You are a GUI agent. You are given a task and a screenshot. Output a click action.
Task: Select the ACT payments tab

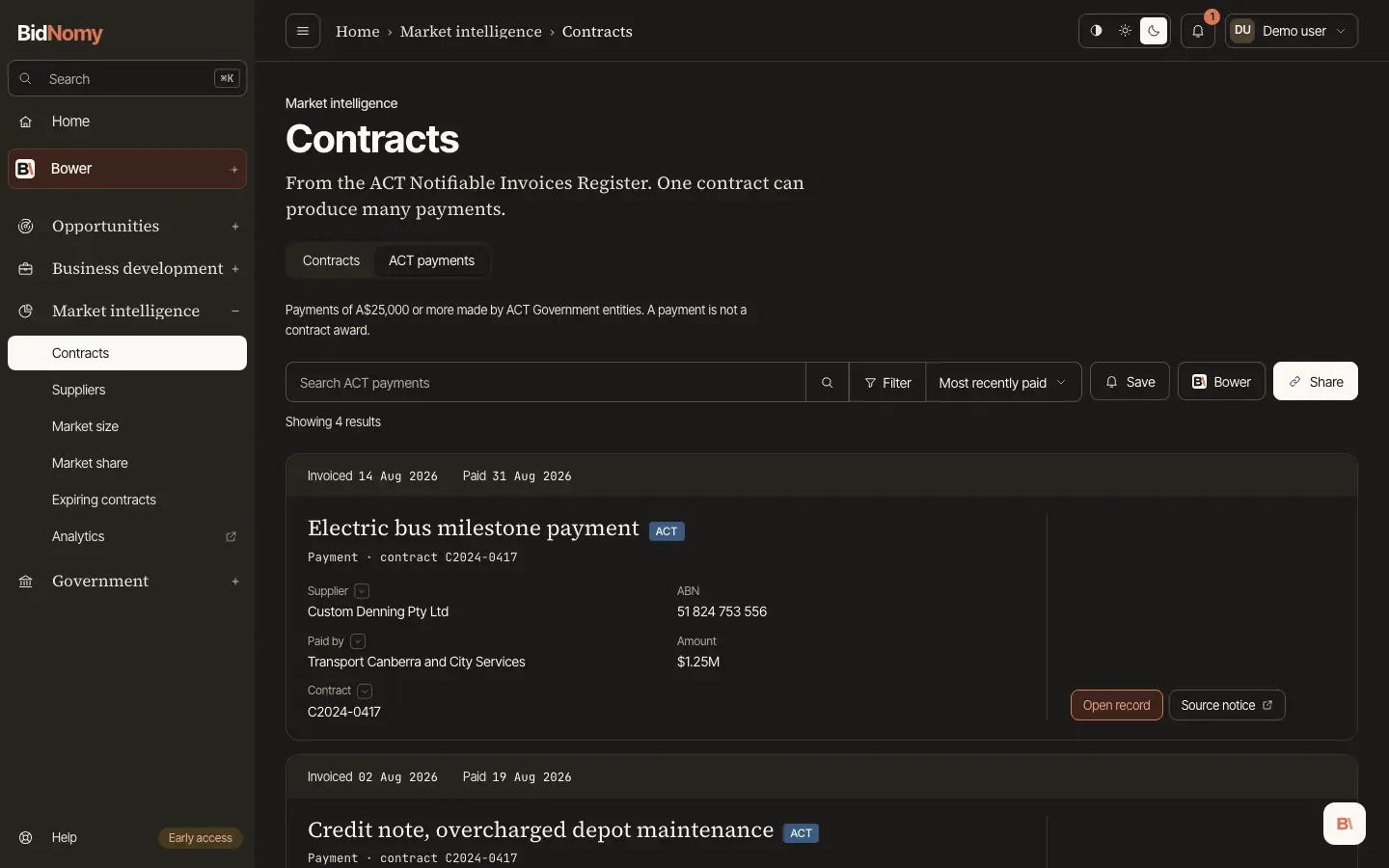tap(431, 260)
